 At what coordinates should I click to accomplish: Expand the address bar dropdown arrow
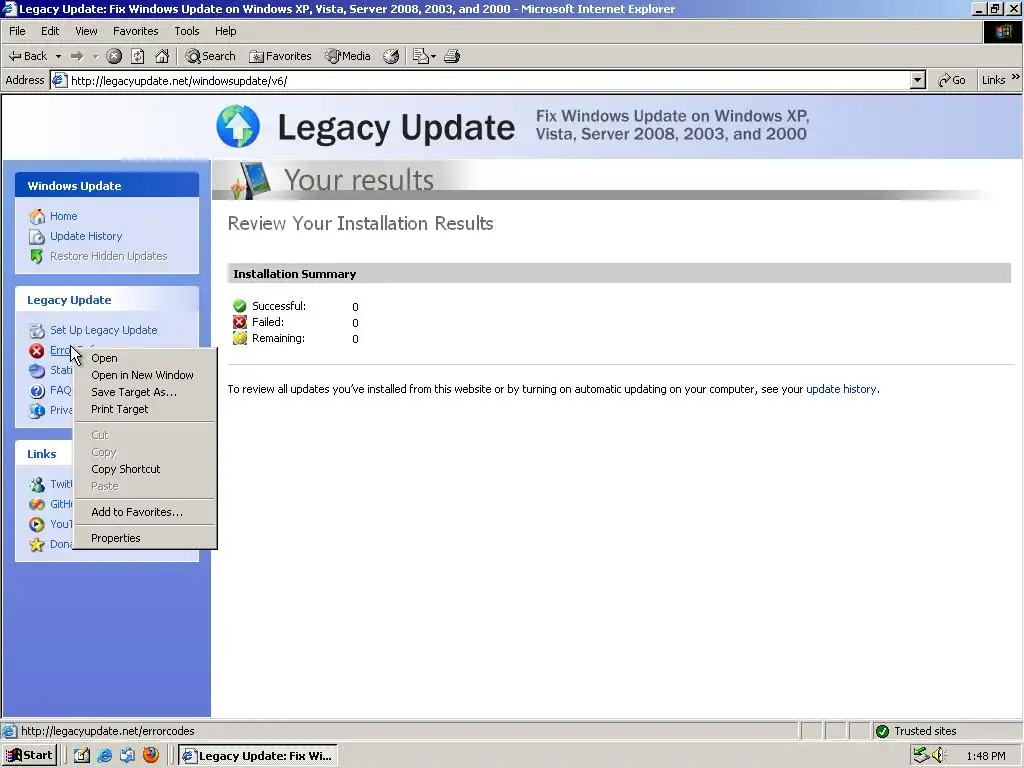[918, 80]
